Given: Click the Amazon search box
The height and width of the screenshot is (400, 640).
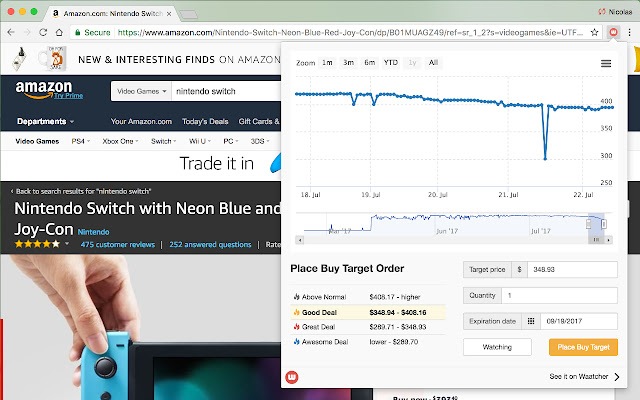Looking at the screenshot, I should coord(227,91).
